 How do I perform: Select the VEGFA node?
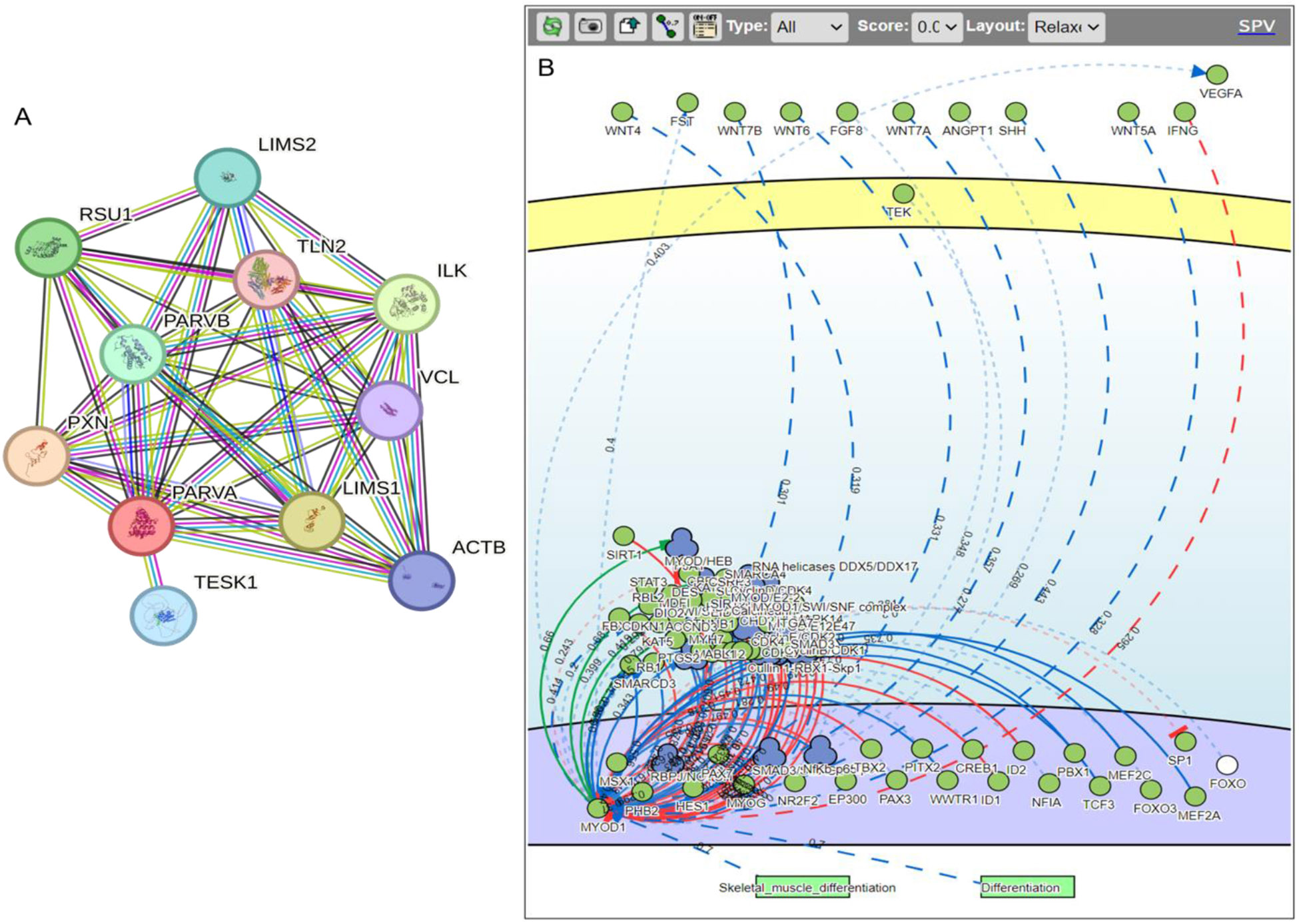point(1216,75)
